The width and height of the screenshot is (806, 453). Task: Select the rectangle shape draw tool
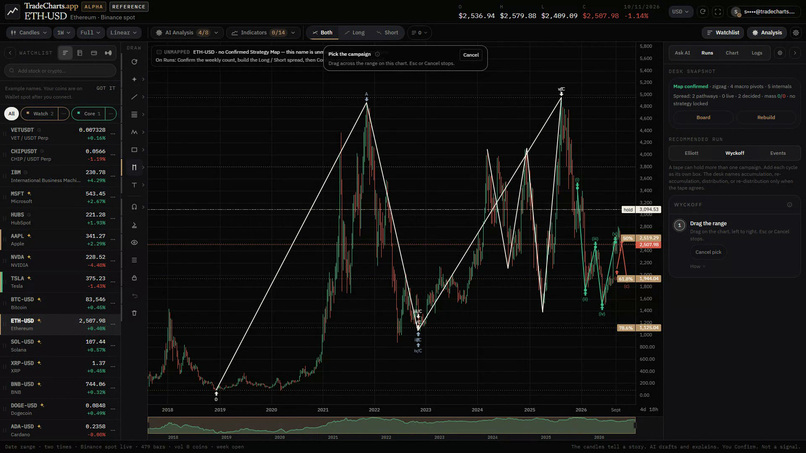point(134,150)
